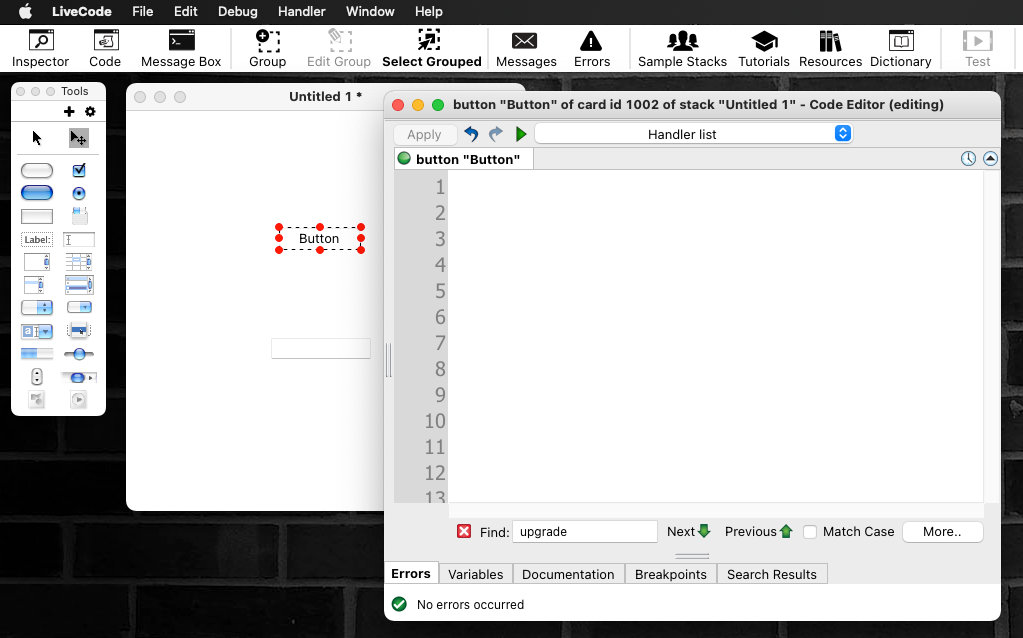Pick the radio button control tool

tap(79, 193)
